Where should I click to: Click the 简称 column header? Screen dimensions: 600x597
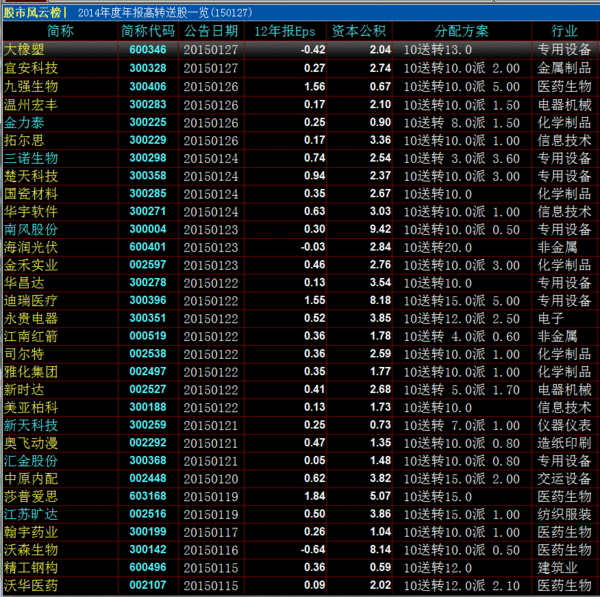coord(60,31)
